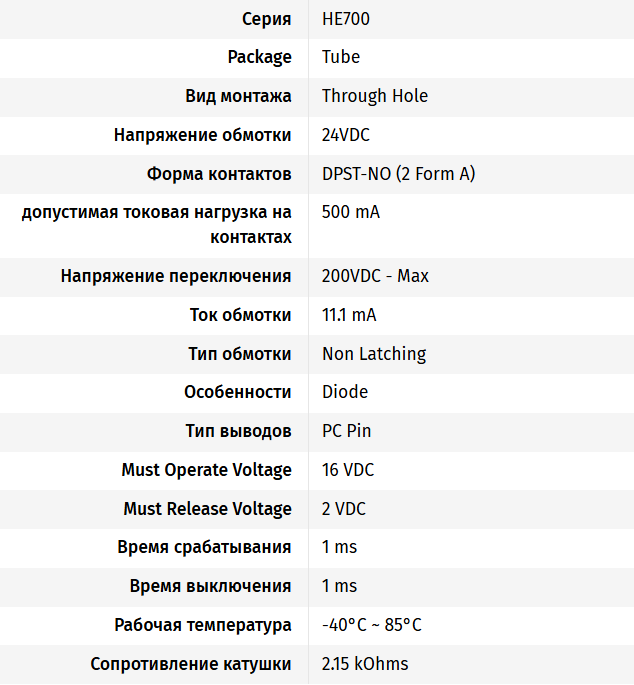634x685 pixels.
Task: Click the Серия row label
Action: click(x=267, y=19)
